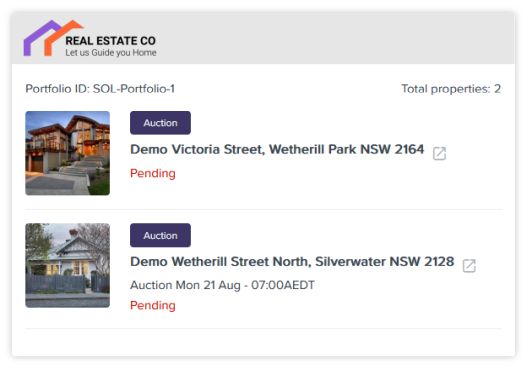This screenshot has height=368, width=527.
Task: Click the Let us Guide you Home tagline
Action: (111, 53)
